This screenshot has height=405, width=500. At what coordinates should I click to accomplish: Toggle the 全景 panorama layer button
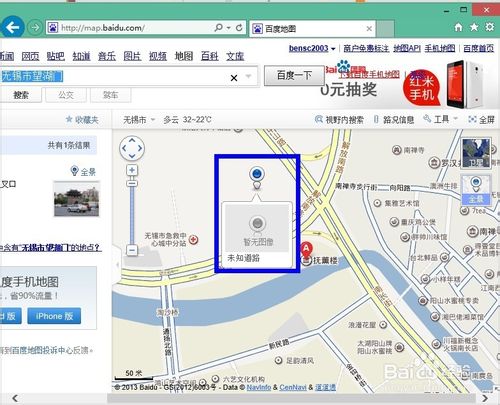click(476, 190)
